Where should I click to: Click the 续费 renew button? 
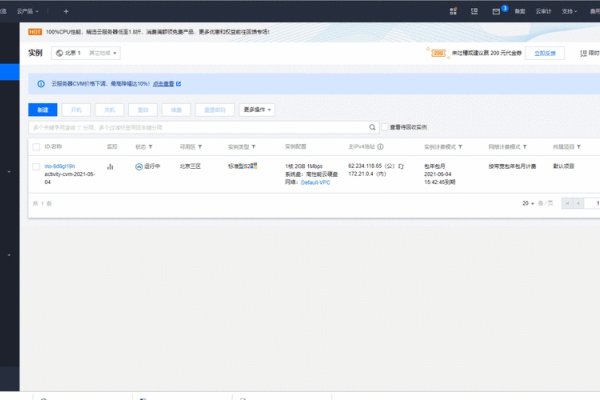tap(176, 110)
